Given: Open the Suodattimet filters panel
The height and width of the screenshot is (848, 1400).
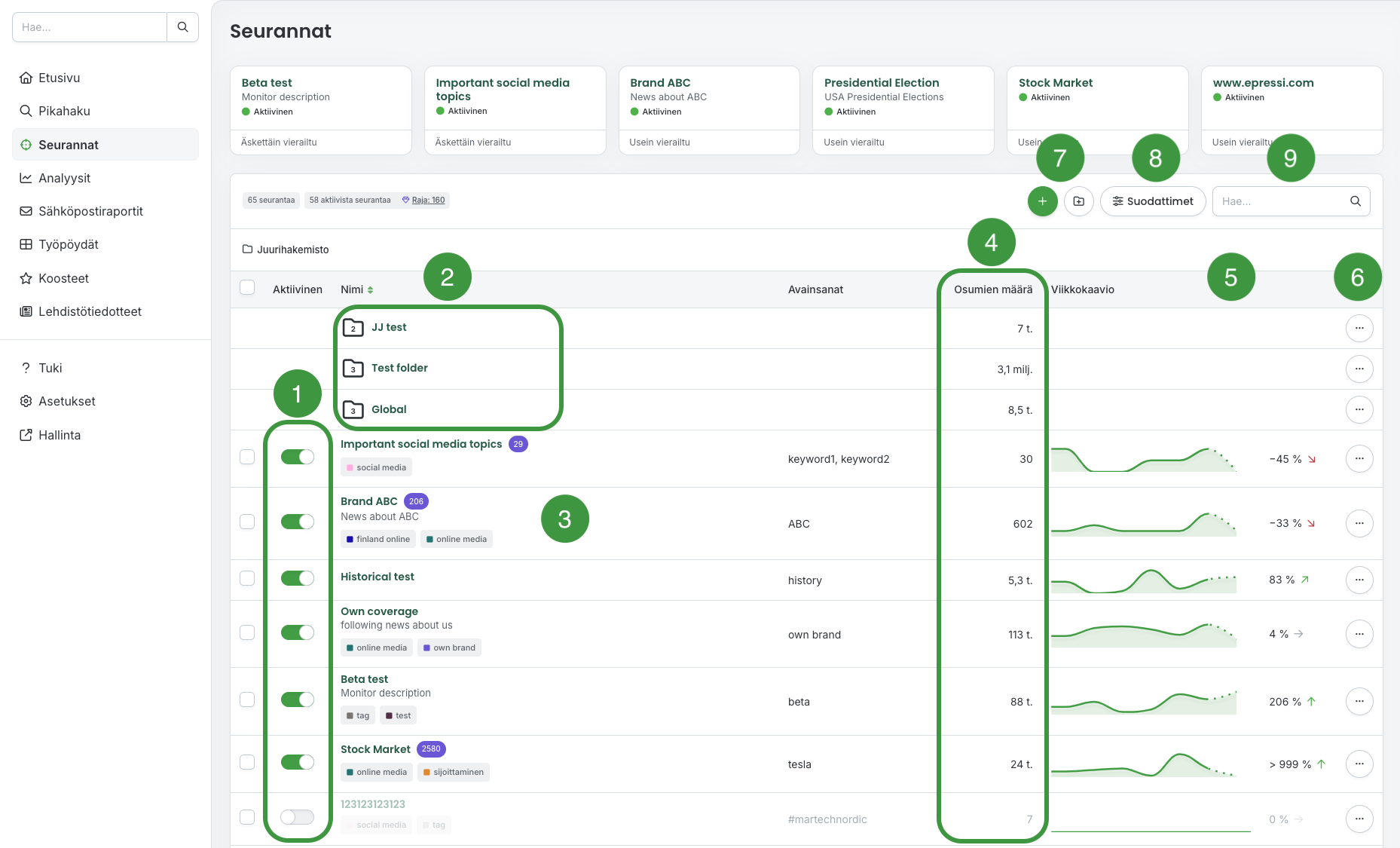Looking at the screenshot, I should click(x=1152, y=201).
